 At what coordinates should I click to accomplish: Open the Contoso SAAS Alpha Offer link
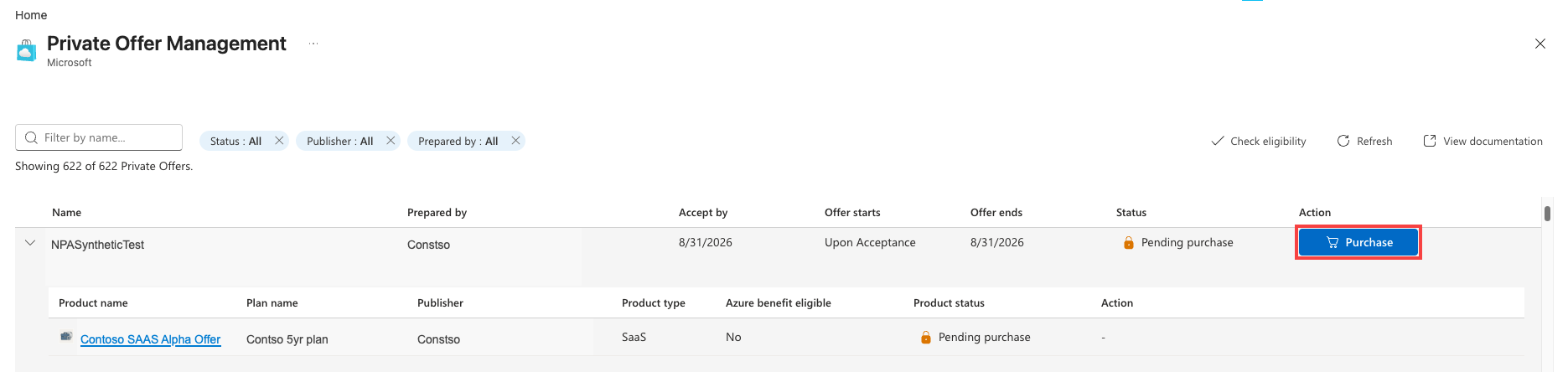pos(151,339)
